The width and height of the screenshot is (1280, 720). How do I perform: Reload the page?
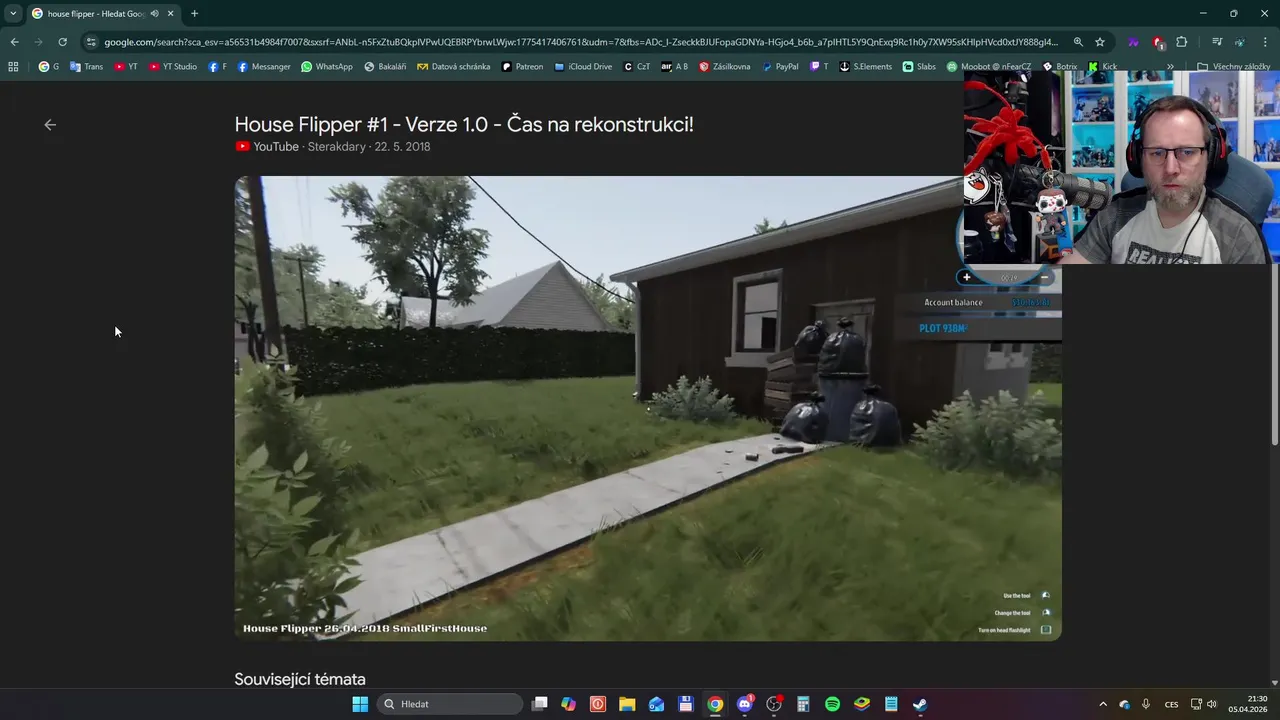point(62,42)
